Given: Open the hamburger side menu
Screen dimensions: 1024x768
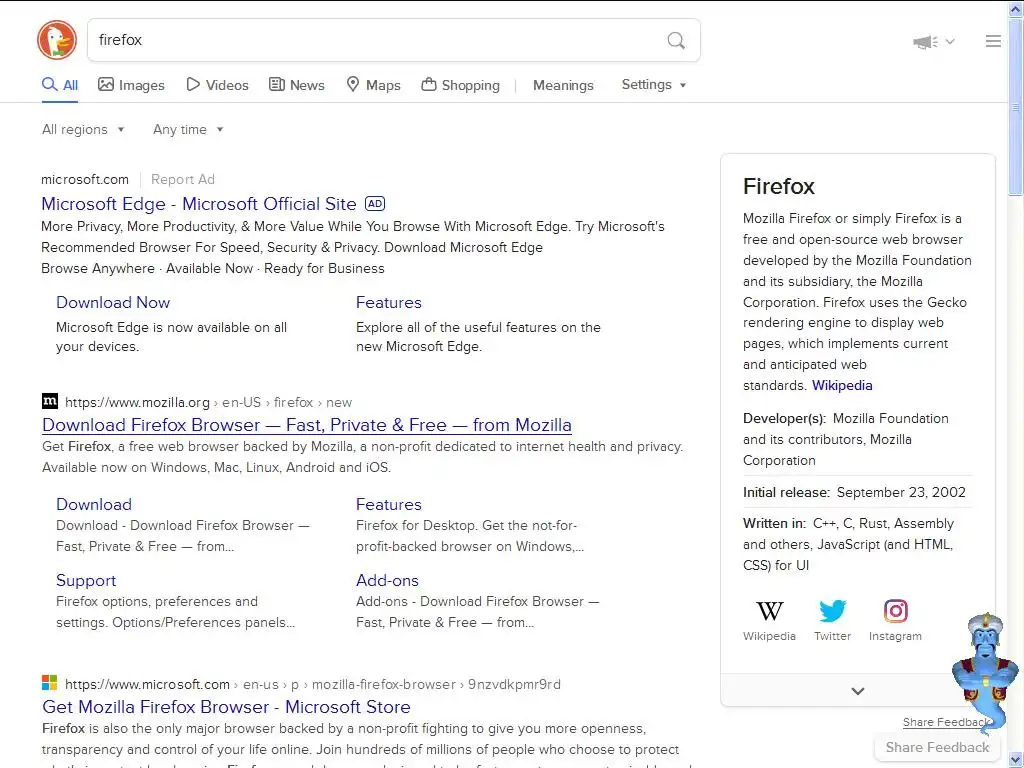Looking at the screenshot, I should [x=993, y=41].
